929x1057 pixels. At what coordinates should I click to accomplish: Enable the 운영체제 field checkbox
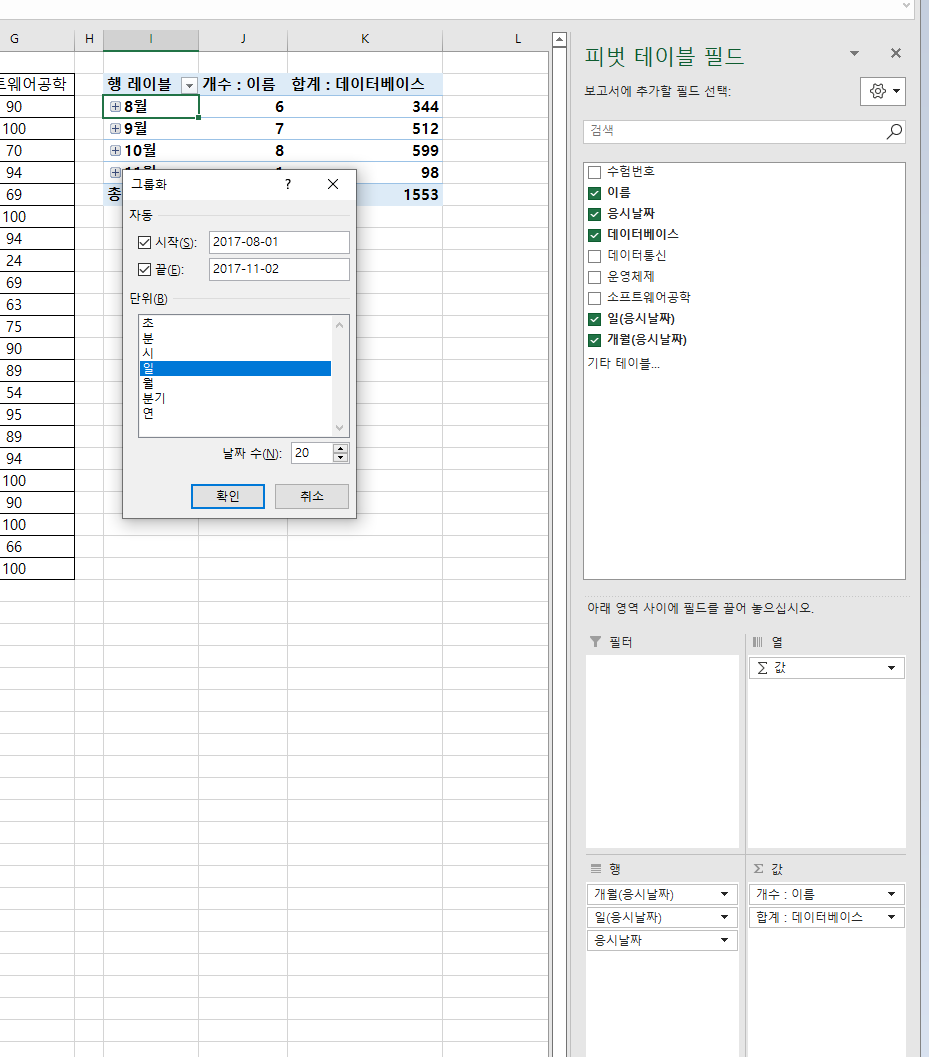tap(595, 276)
